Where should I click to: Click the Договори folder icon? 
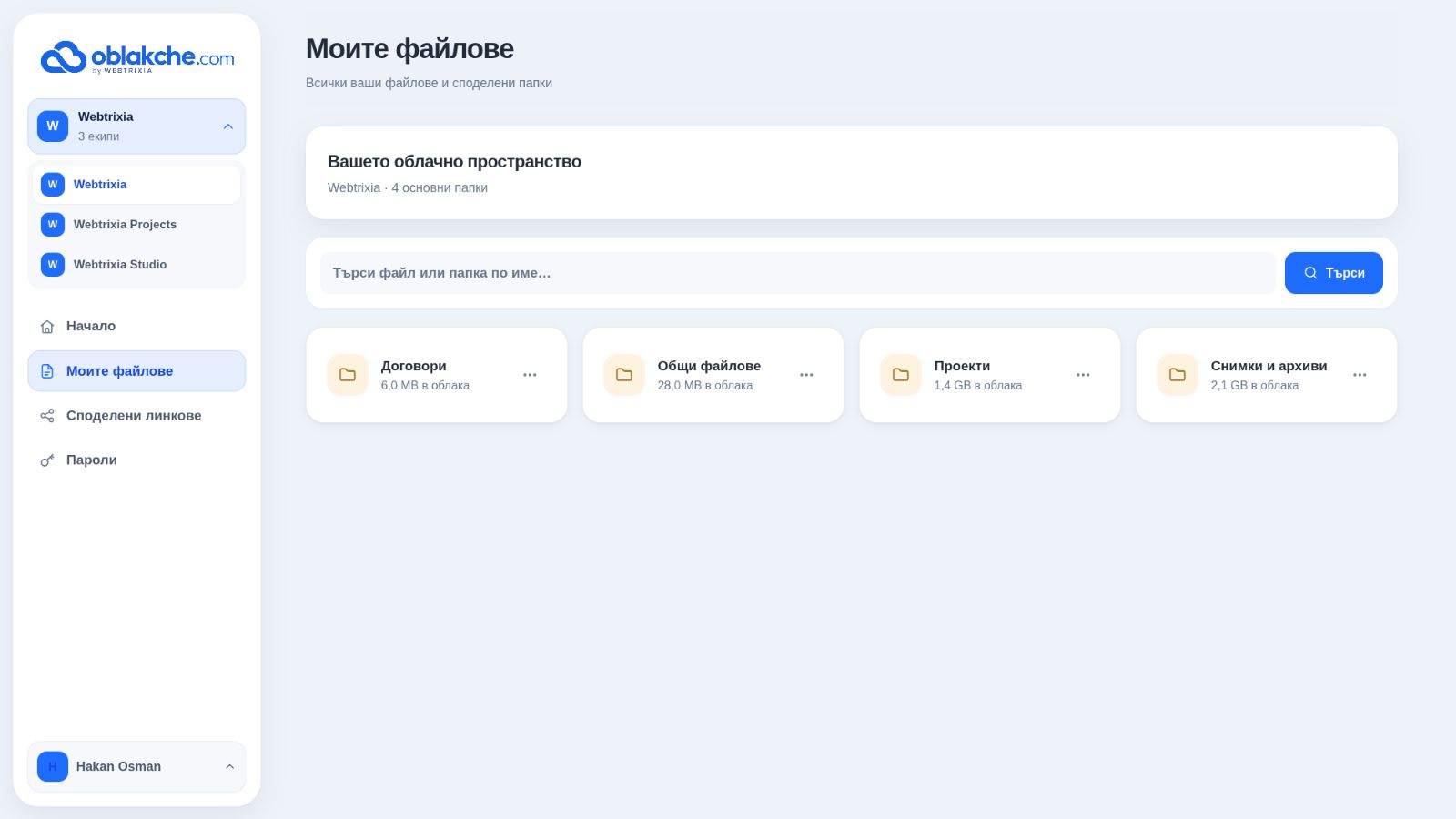(x=348, y=375)
